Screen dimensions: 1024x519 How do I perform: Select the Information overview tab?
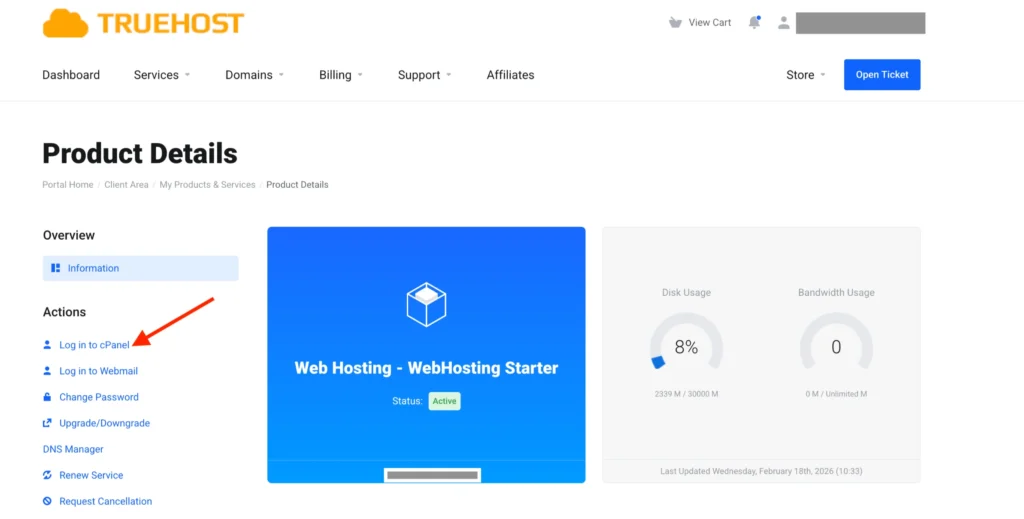[x=140, y=268]
